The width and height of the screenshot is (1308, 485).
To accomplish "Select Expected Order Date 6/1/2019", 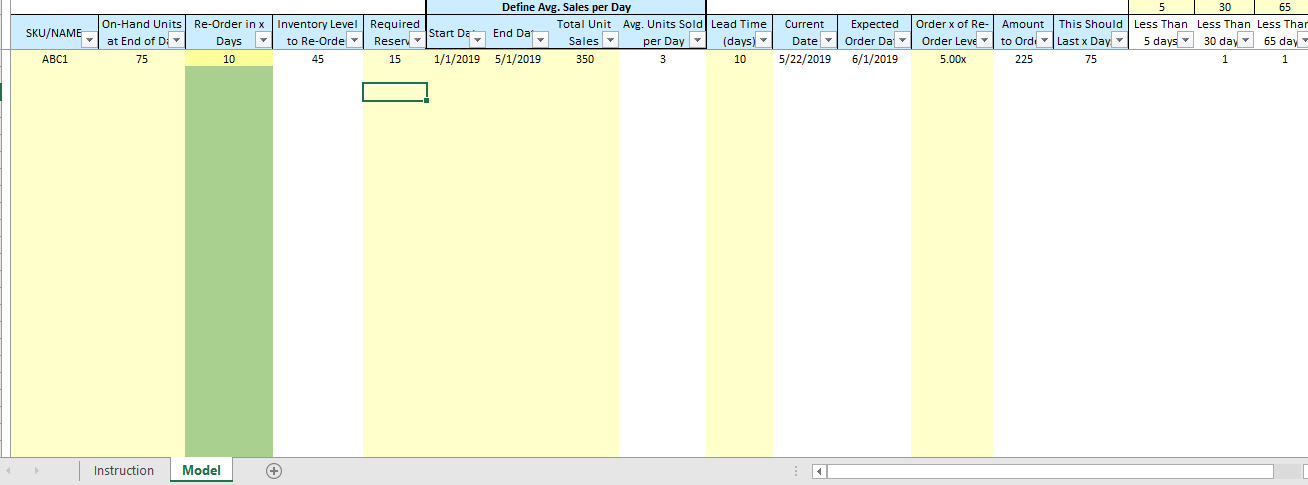I will click(x=875, y=59).
